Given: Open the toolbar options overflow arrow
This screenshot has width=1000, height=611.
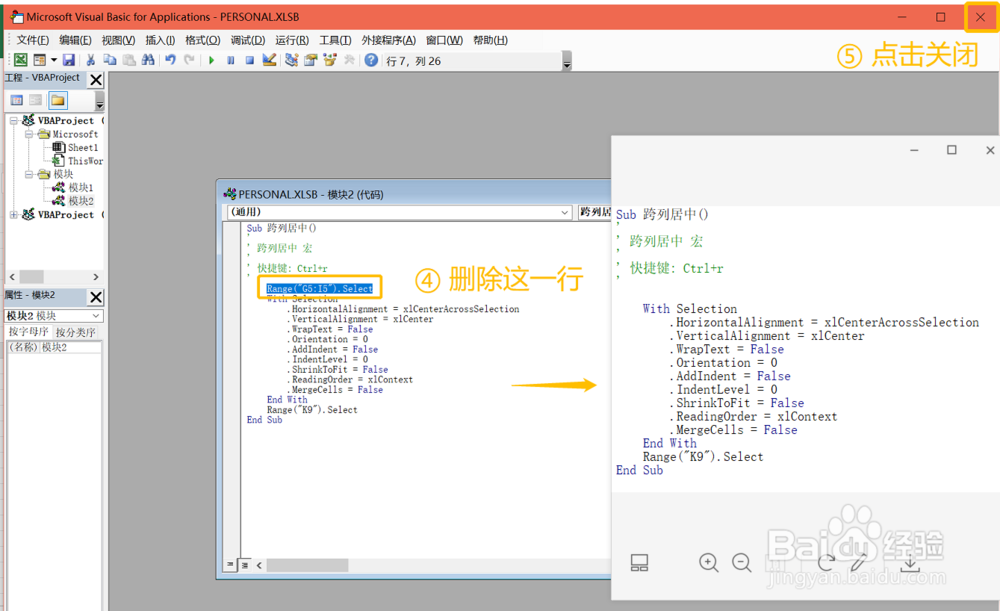Looking at the screenshot, I should (567, 63).
